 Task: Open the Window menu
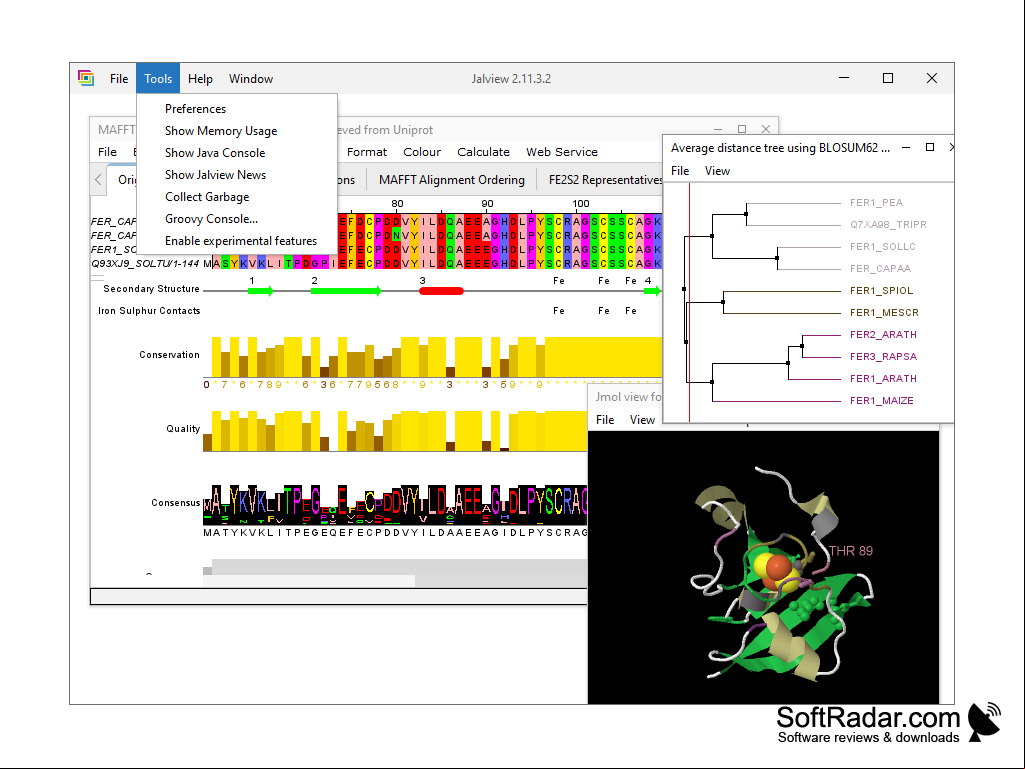click(x=251, y=78)
